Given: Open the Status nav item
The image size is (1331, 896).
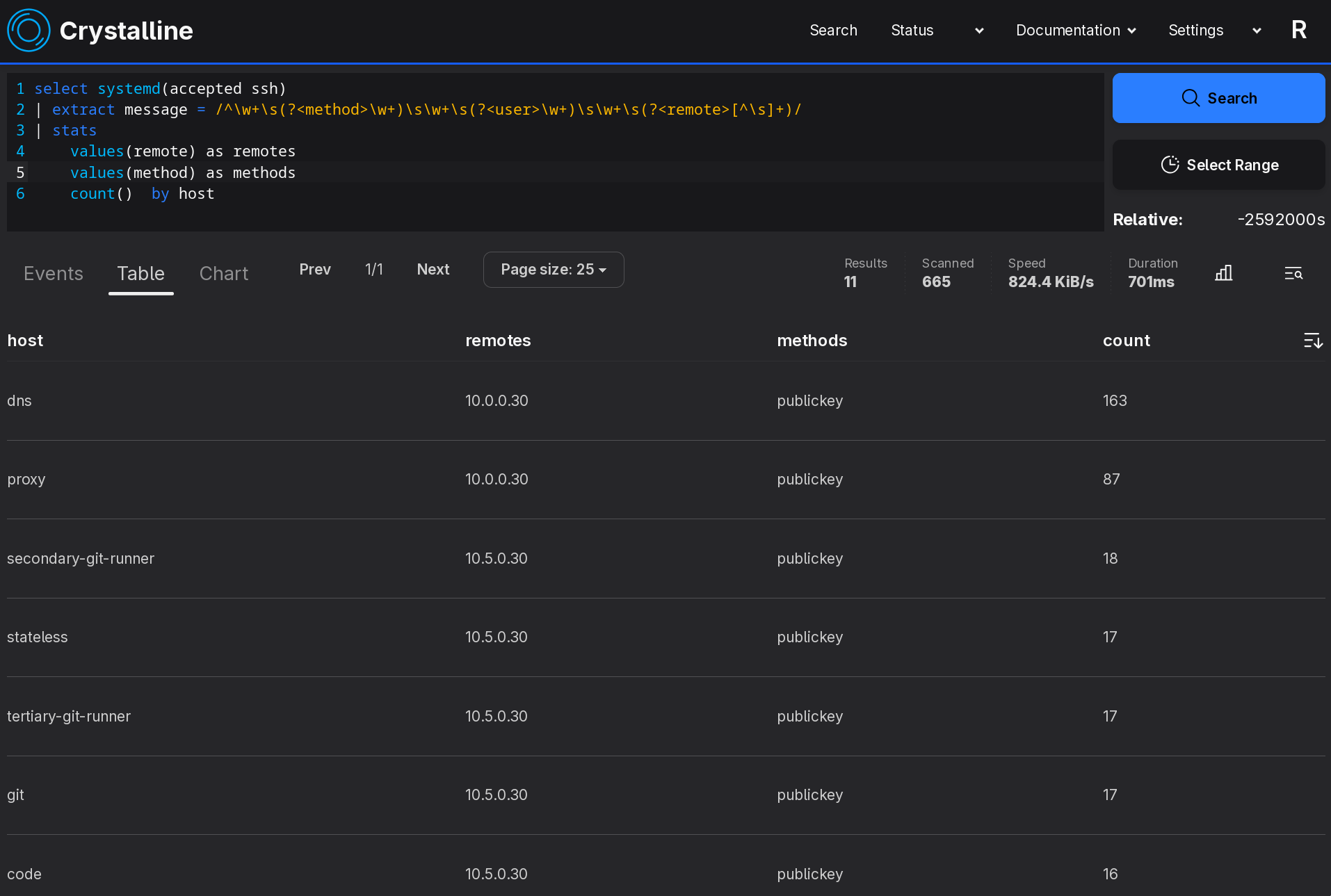Looking at the screenshot, I should pos(912,31).
